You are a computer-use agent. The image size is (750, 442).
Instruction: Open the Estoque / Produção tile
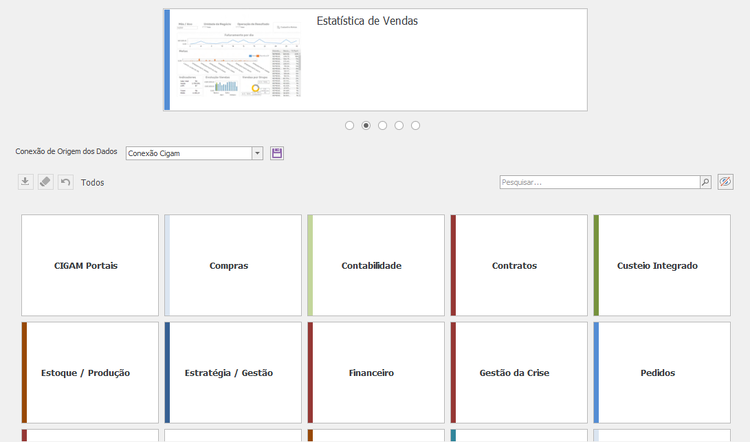[90, 372]
